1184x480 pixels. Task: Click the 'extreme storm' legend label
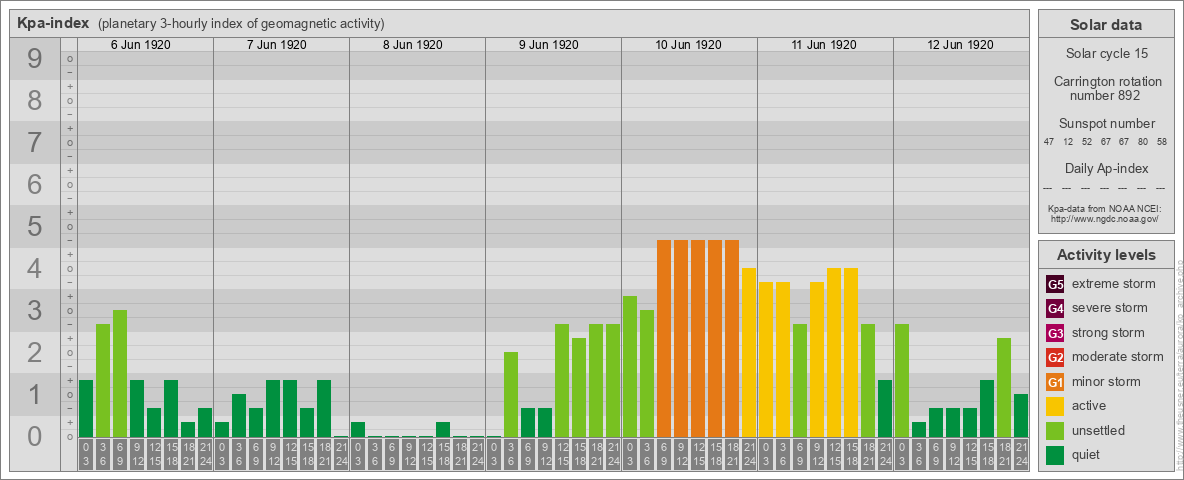(1114, 284)
